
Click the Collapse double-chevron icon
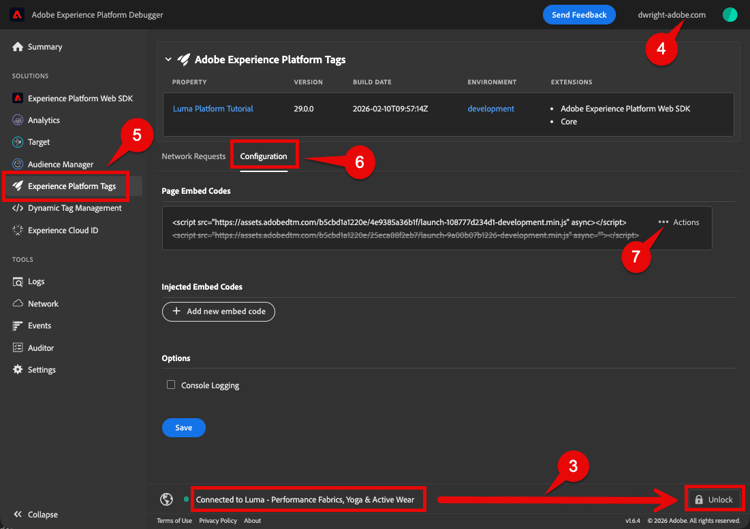18,514
